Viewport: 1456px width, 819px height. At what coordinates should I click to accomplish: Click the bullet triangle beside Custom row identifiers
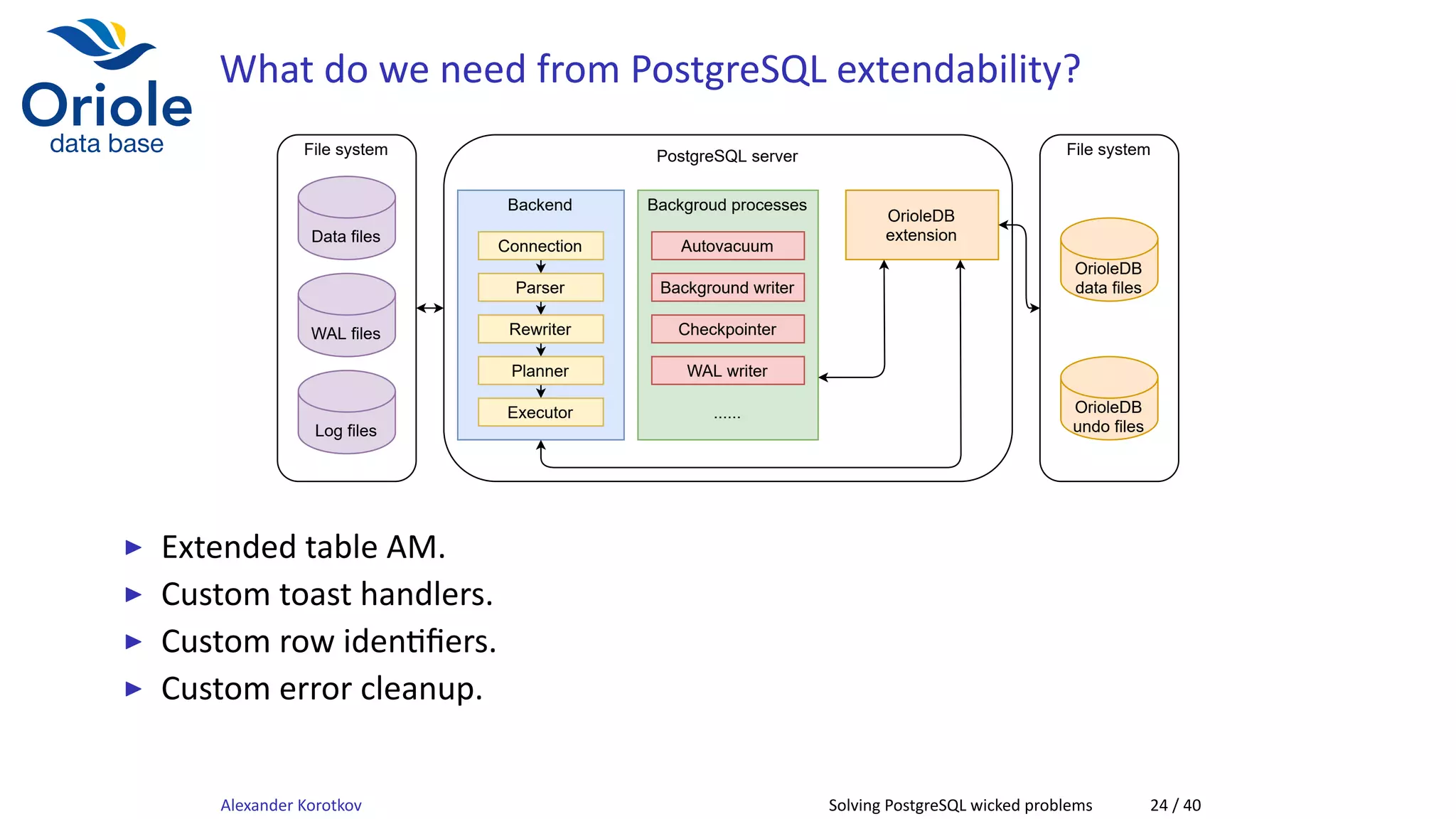click(x=134, y=642)
